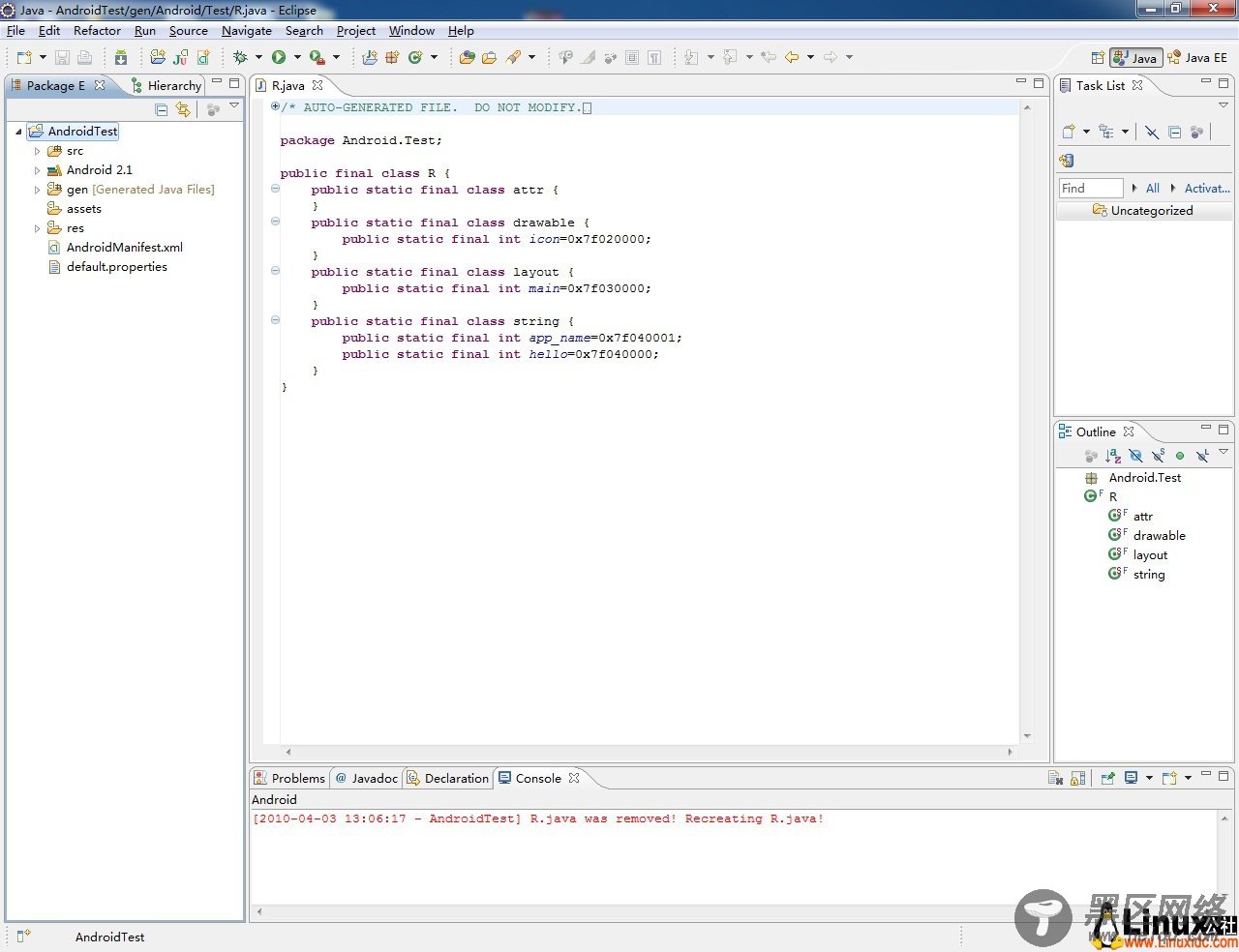Viewport: 1239px width, 952px height.
Task: Click the Save icon in main toolbar
Action: pos(62,57)
